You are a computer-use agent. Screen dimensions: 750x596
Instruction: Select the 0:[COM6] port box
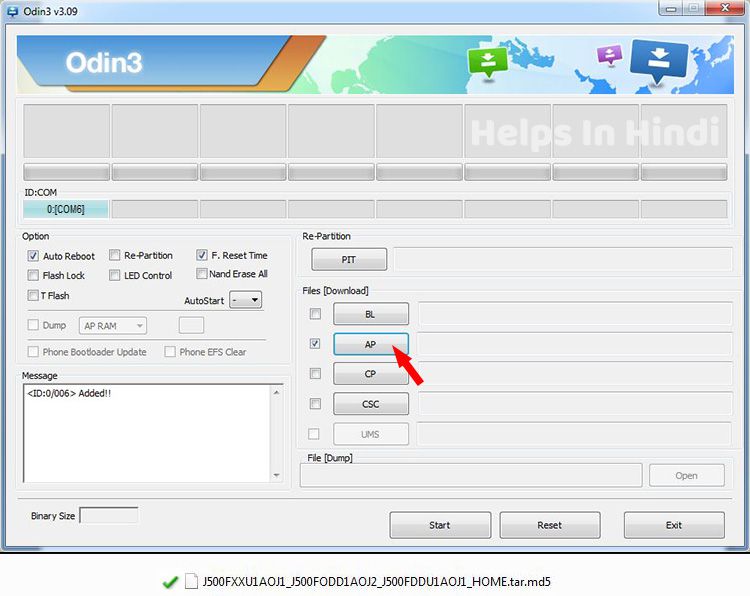66,209
